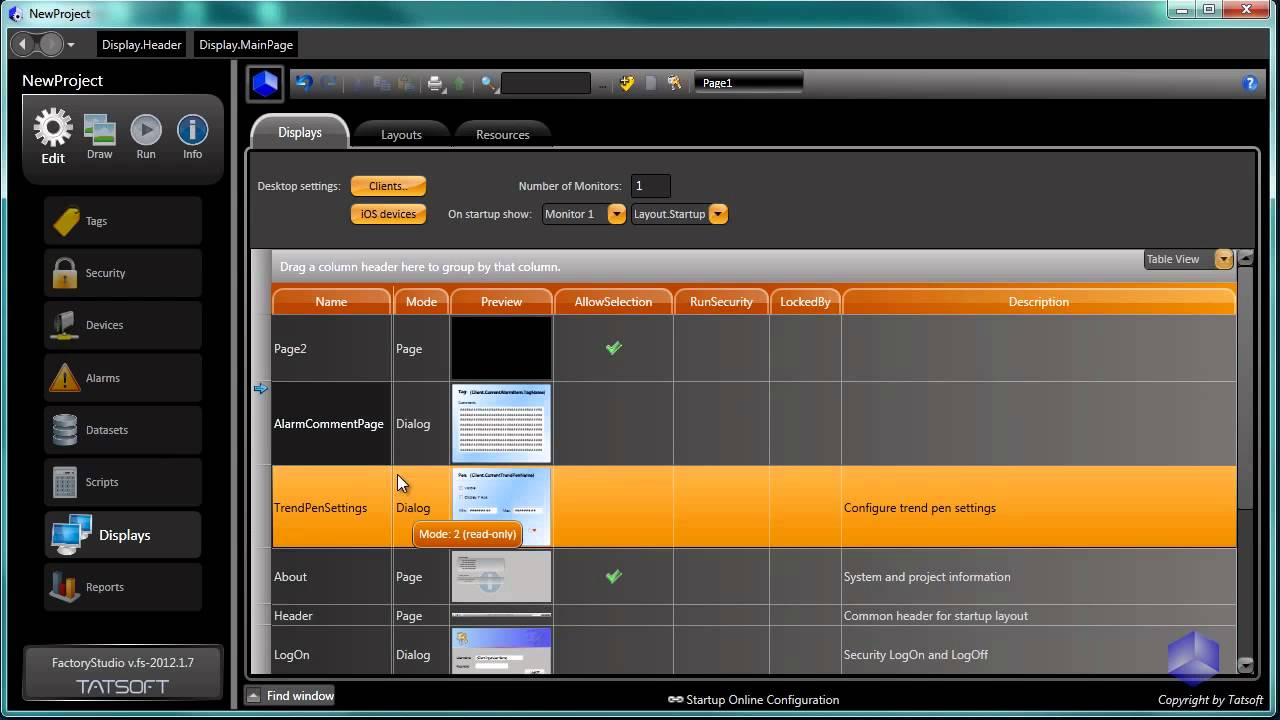
Task: Click the keys toolbar icon
Action: point(674,83)
